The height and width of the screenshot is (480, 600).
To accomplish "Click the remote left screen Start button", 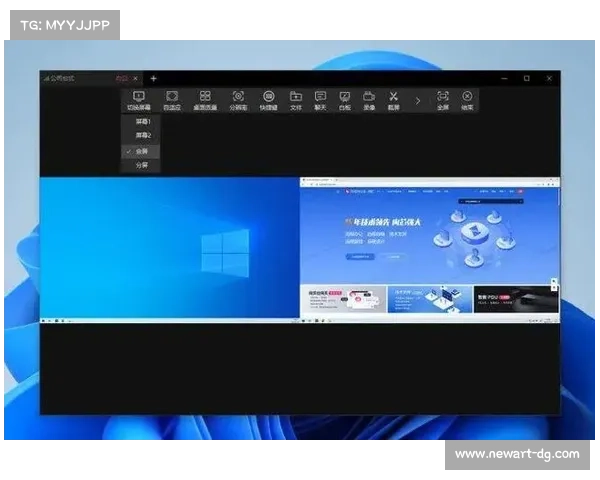I will point(43,320).
